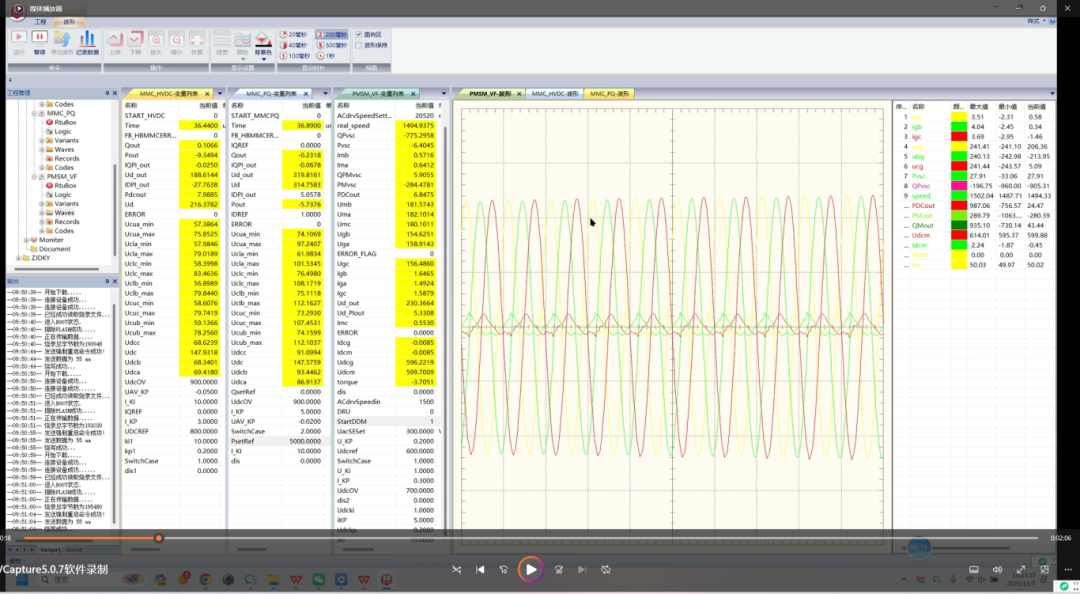Click the 下移 move down icon

[x=135, y=38]
